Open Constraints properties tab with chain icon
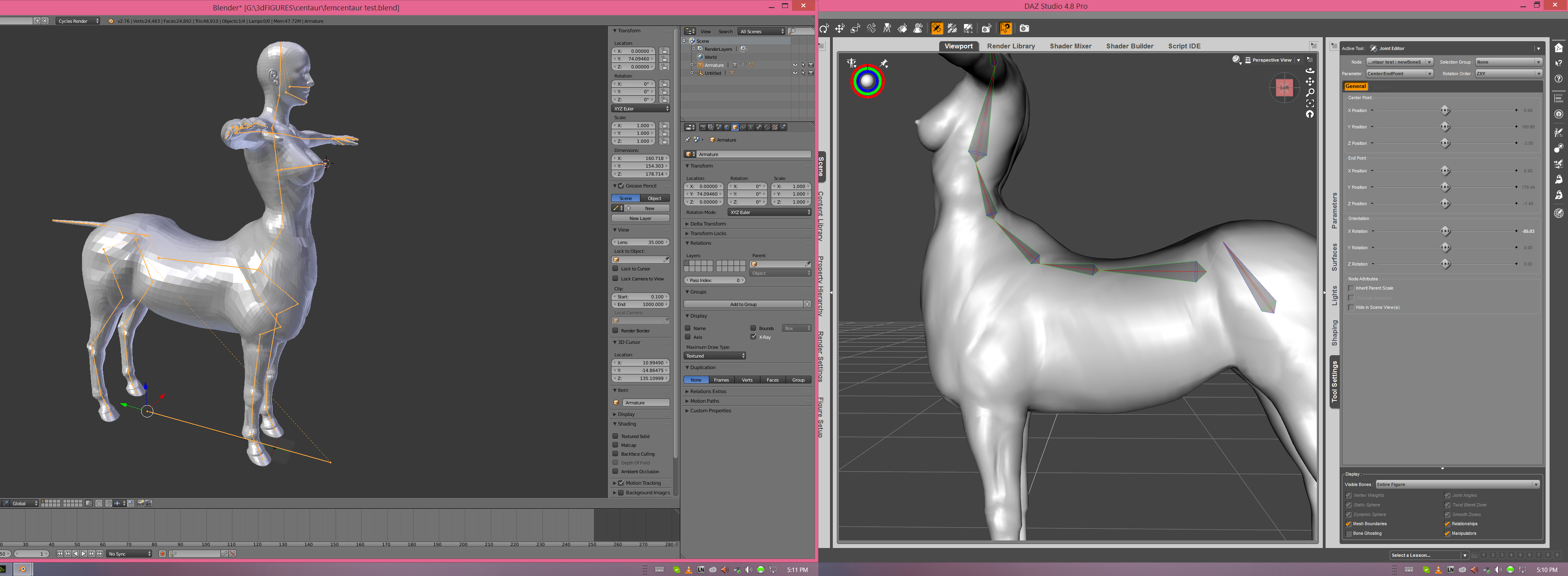Image resolution: width=1568 pixels, height=576 pixels. click(x=743, y=127)
